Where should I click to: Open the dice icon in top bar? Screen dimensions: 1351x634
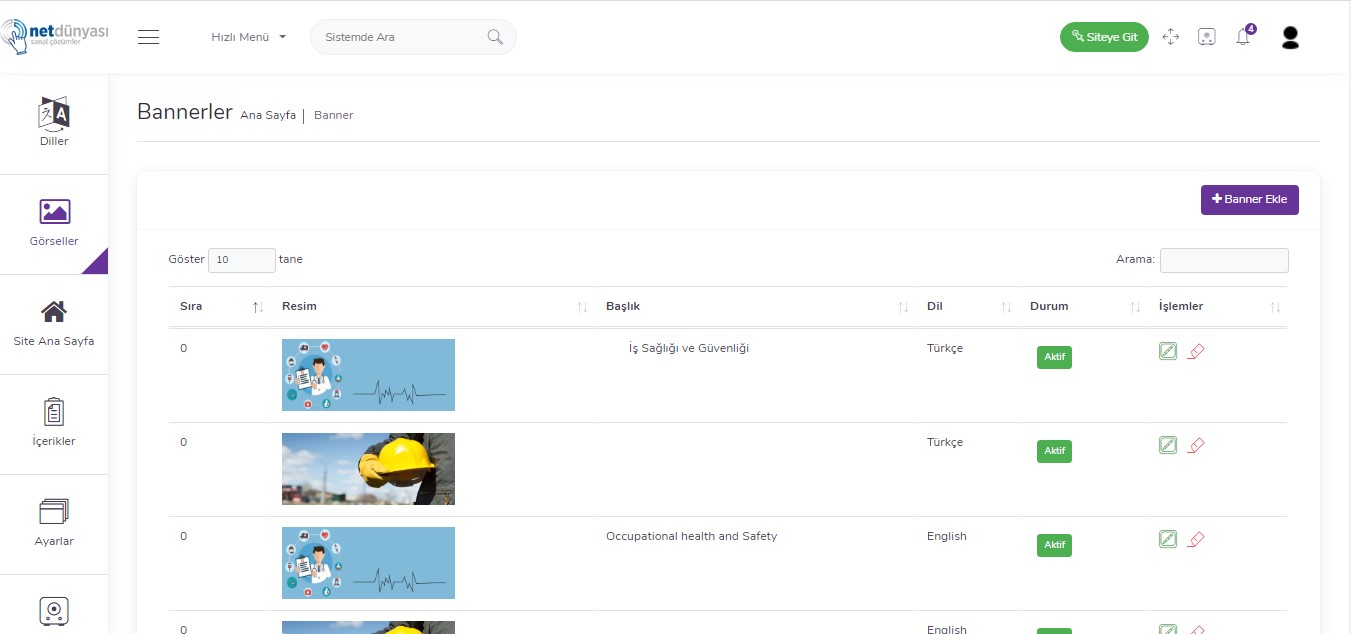(1207, 37)
